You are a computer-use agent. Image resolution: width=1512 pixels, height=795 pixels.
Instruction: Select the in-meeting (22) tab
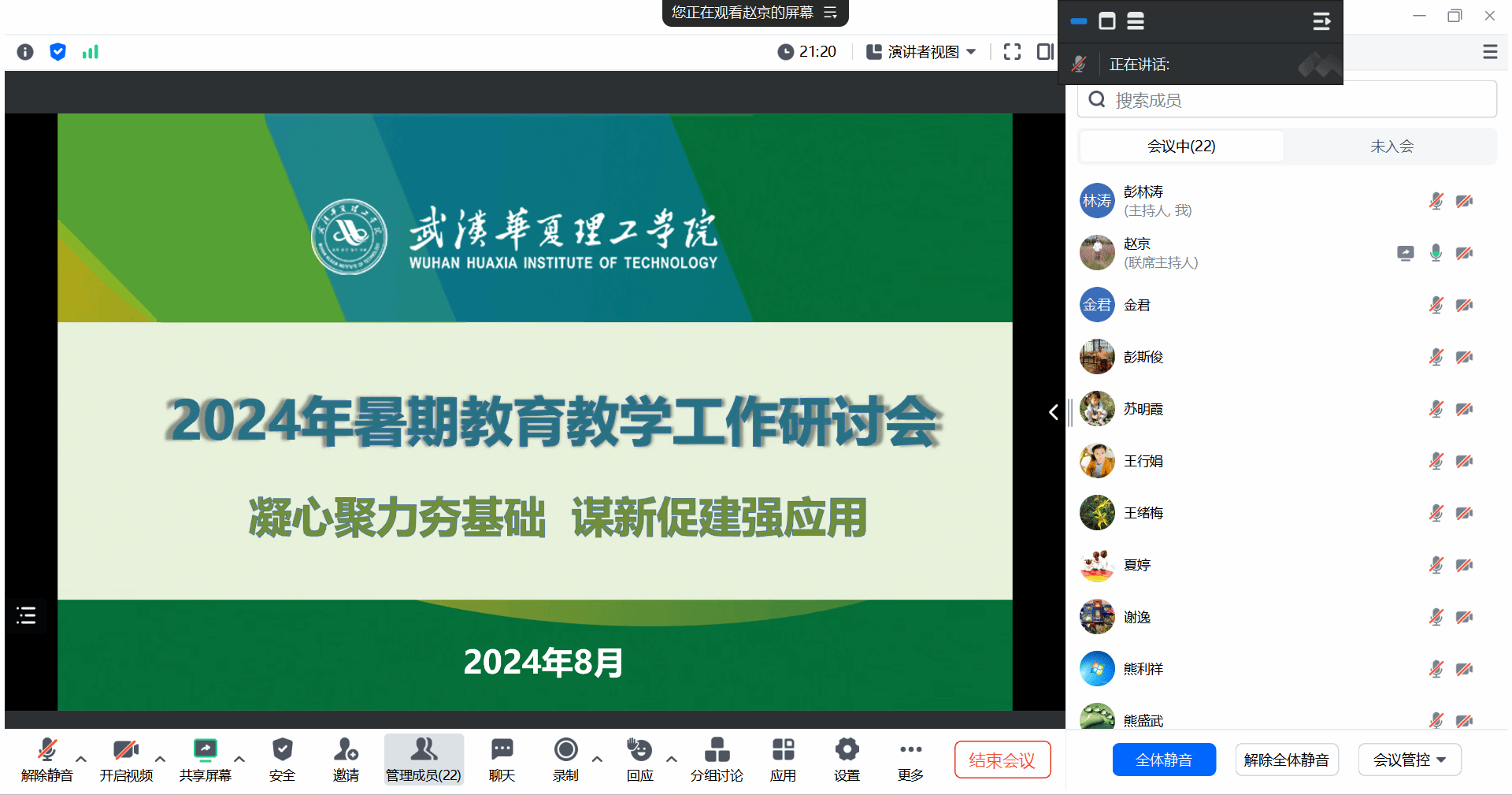coord(1181,147)
